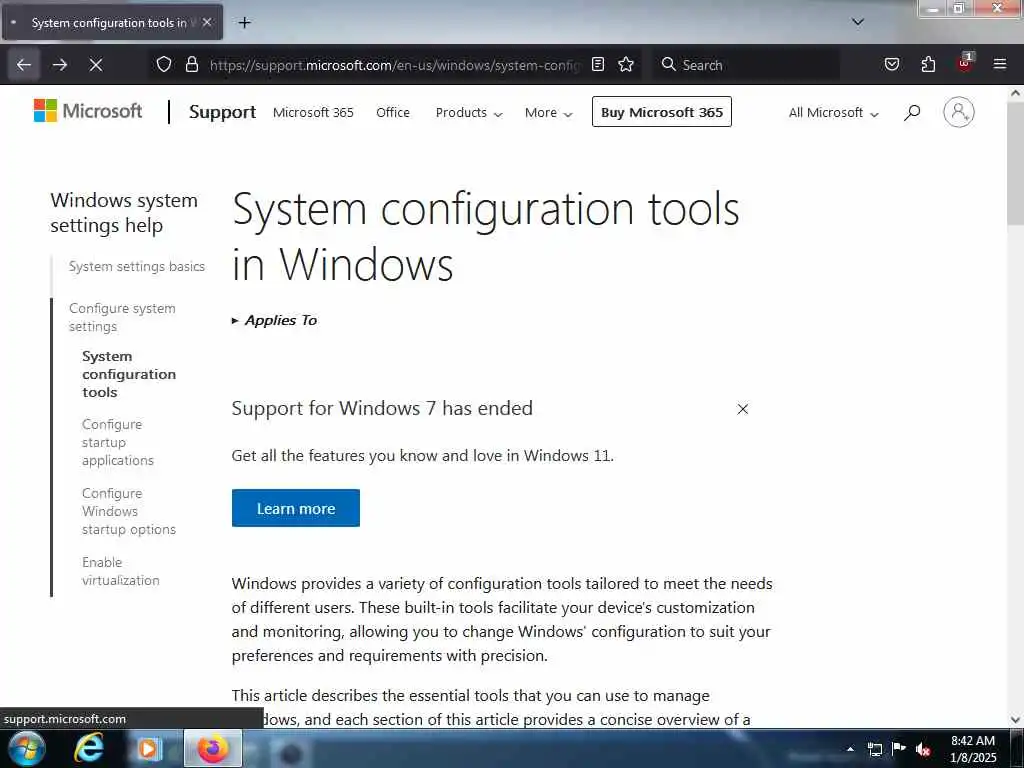Click the address bar URL field
Screen dimensions: 1024x768
(394, 65)
